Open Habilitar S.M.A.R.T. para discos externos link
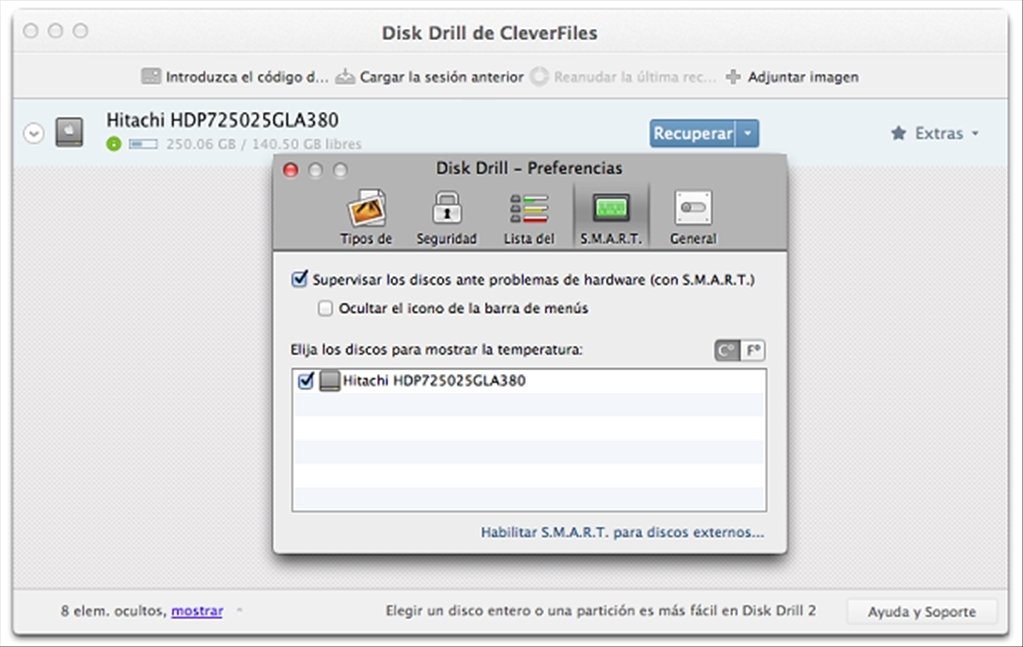The width and height of the screenshot is (1023, 647). pos(622,532)
